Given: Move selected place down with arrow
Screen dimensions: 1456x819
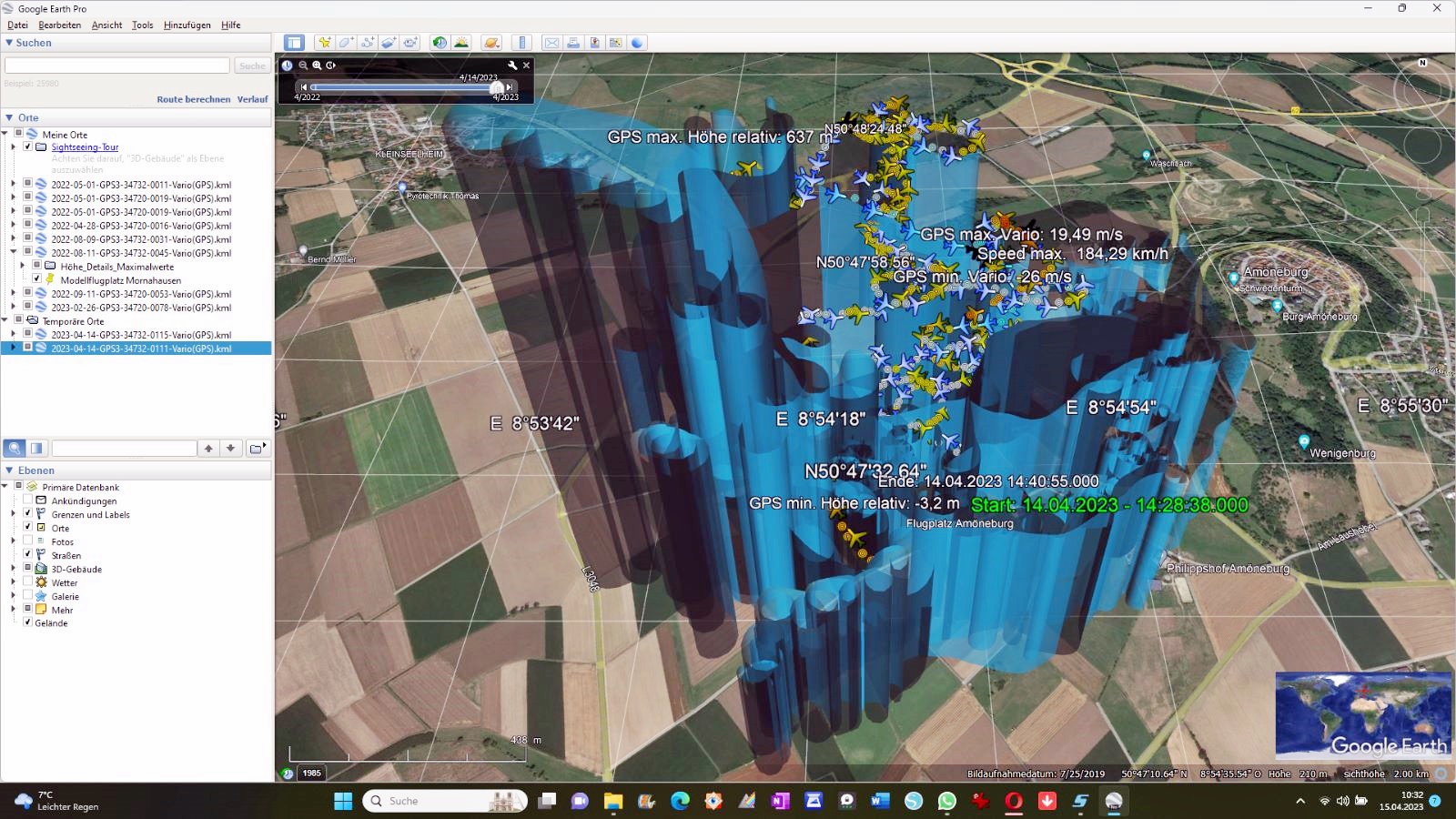Looking at the screenshot, I should pos(231,448).
